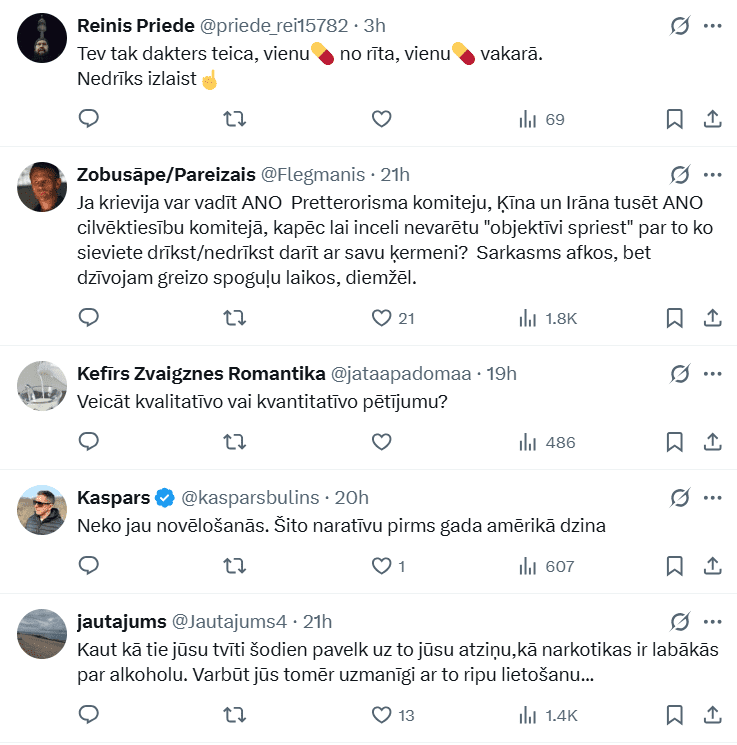
Task: Open Reinis Priede's profile avatar
Action: coord(43,38)
